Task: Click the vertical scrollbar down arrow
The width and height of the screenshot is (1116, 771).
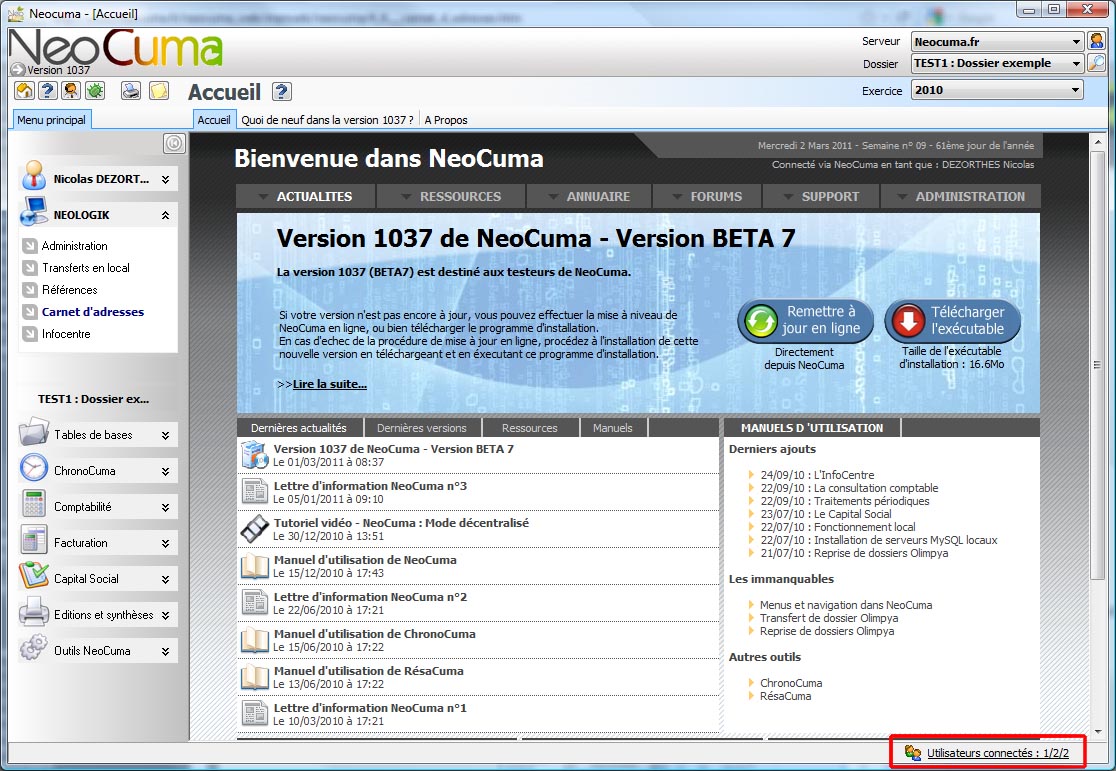Action: tap(1097, 731)
